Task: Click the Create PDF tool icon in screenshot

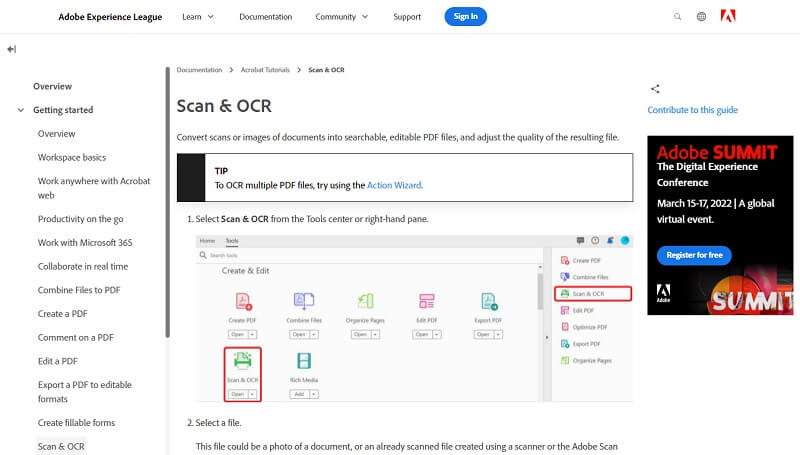Action: [243, 301]
